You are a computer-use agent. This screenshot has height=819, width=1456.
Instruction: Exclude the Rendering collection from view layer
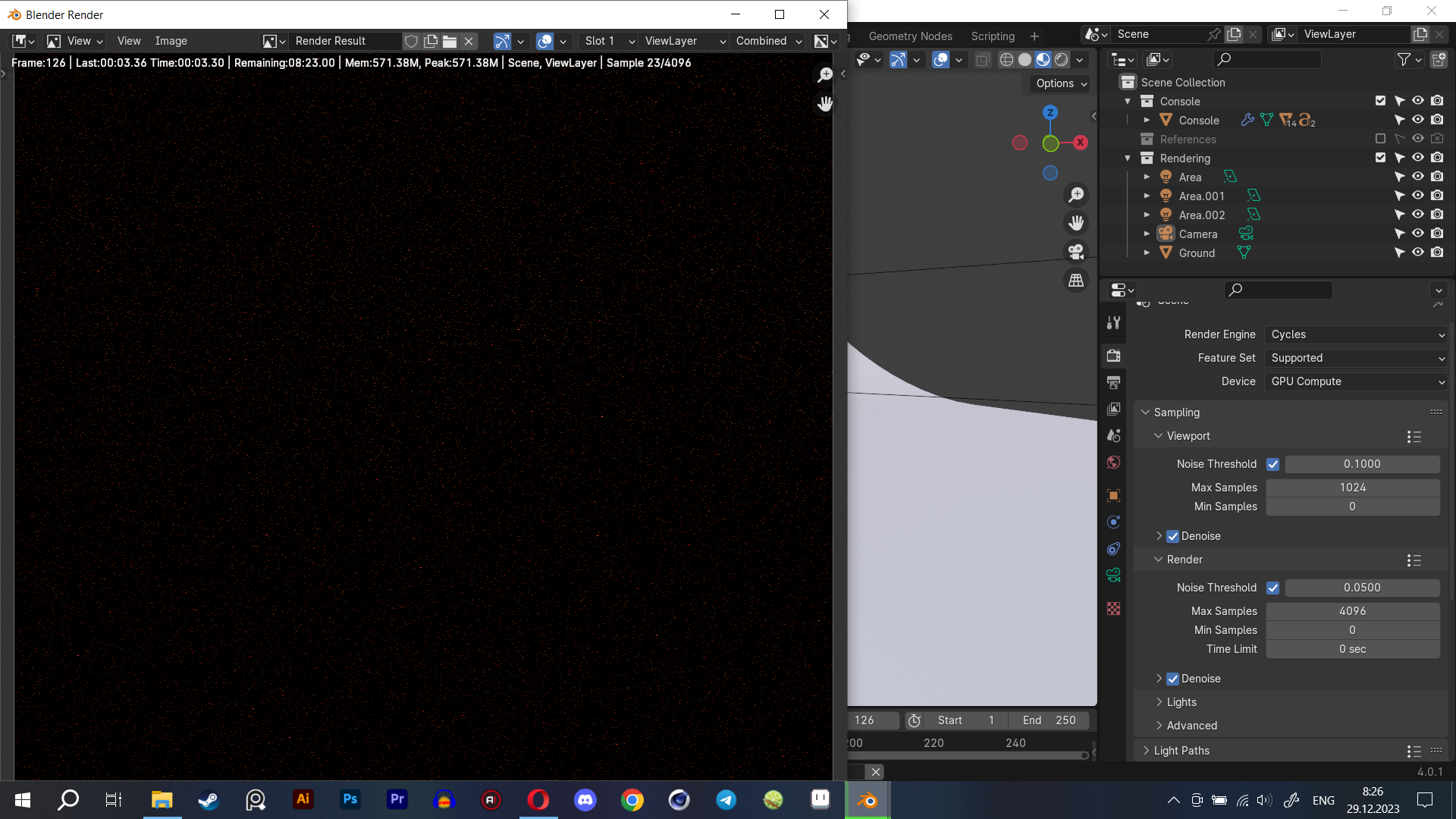[x=1380, y=158]
